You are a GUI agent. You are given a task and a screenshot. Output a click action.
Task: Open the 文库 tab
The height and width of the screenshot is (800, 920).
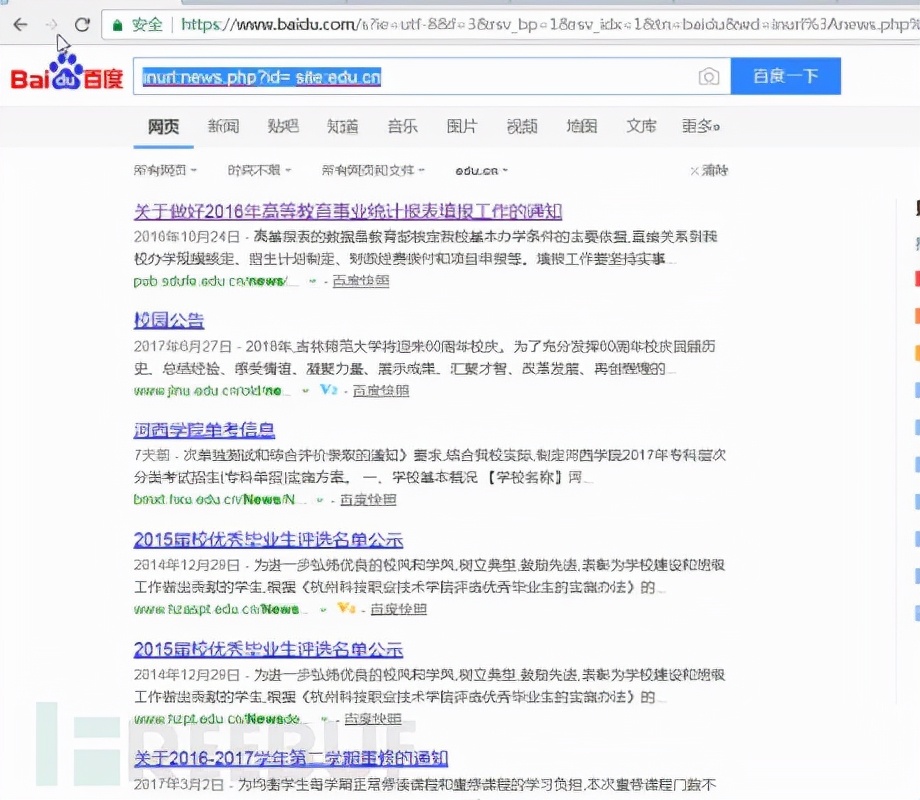coord(641,126)
